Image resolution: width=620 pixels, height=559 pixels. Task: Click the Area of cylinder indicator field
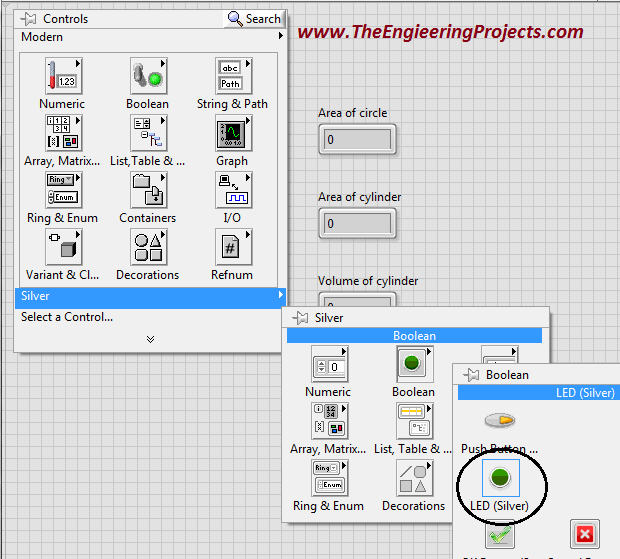tap(357, 223)
